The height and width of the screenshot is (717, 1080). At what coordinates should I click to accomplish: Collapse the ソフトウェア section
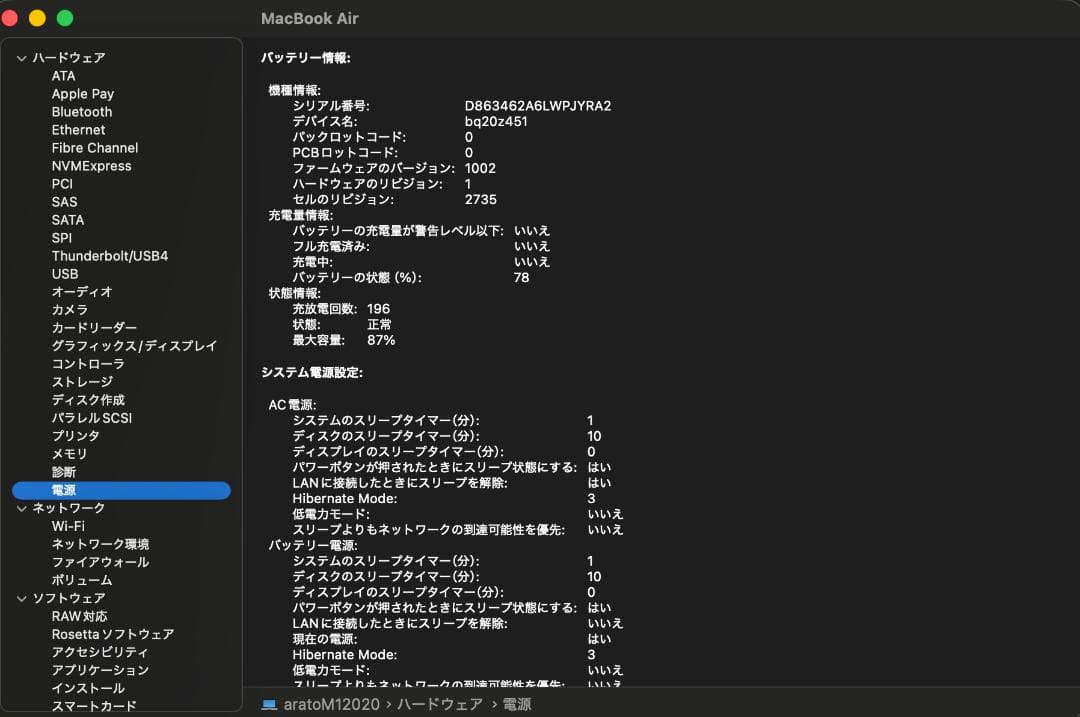pyautogui.click(x=21, y=599)
